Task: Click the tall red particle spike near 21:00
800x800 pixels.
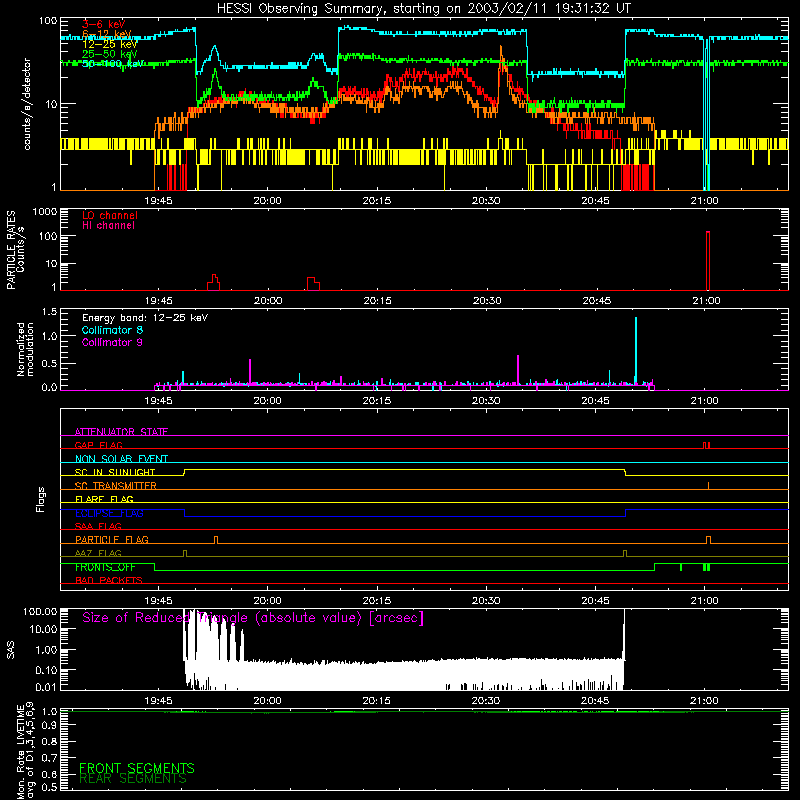Action: (x=708, y=260)
